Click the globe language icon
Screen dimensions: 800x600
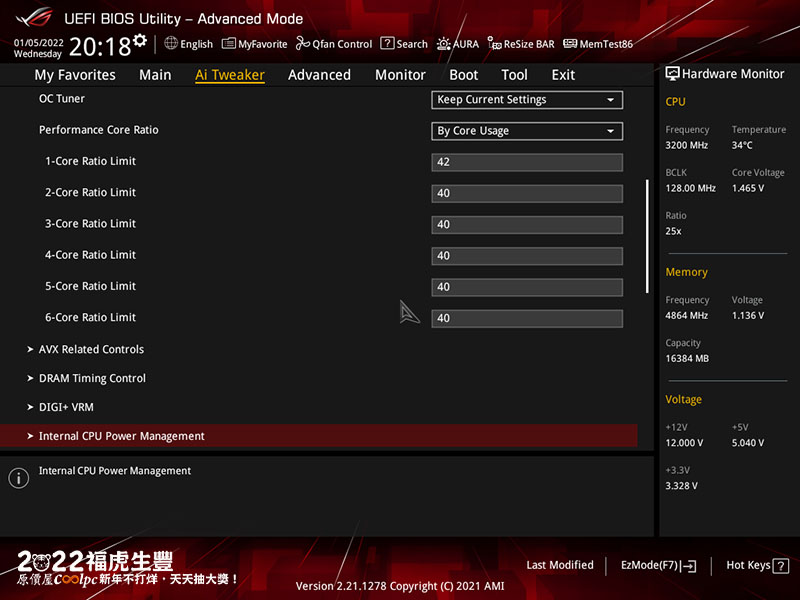pos(171,43)
